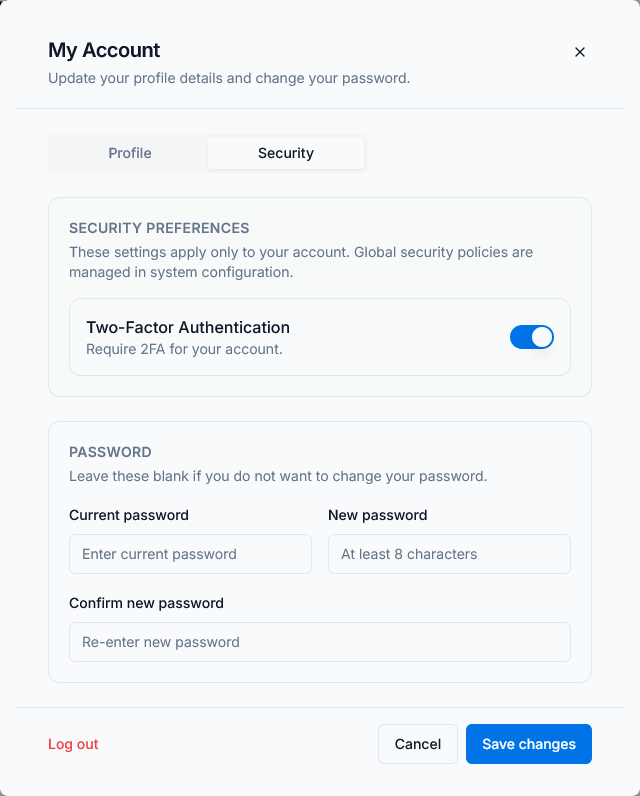640x796 pixels.
Task: Select the Re-enter new password field
Action: click(x=320, y=642)
